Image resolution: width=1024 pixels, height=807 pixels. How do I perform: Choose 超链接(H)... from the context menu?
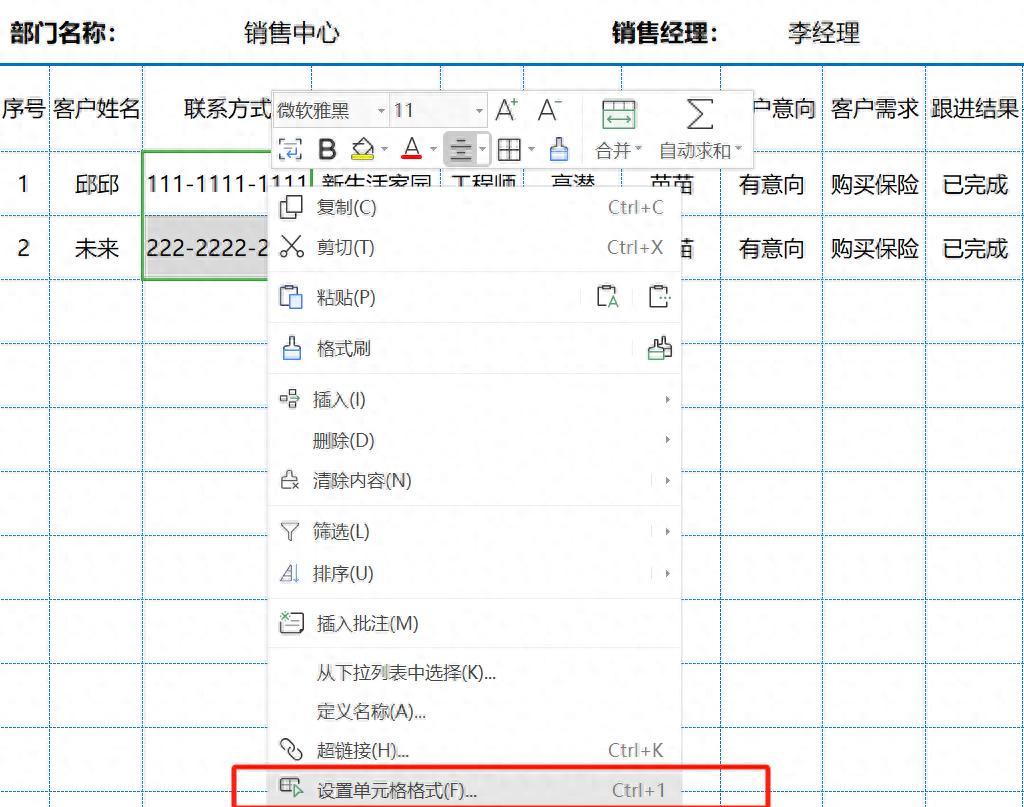coord(475,750)
